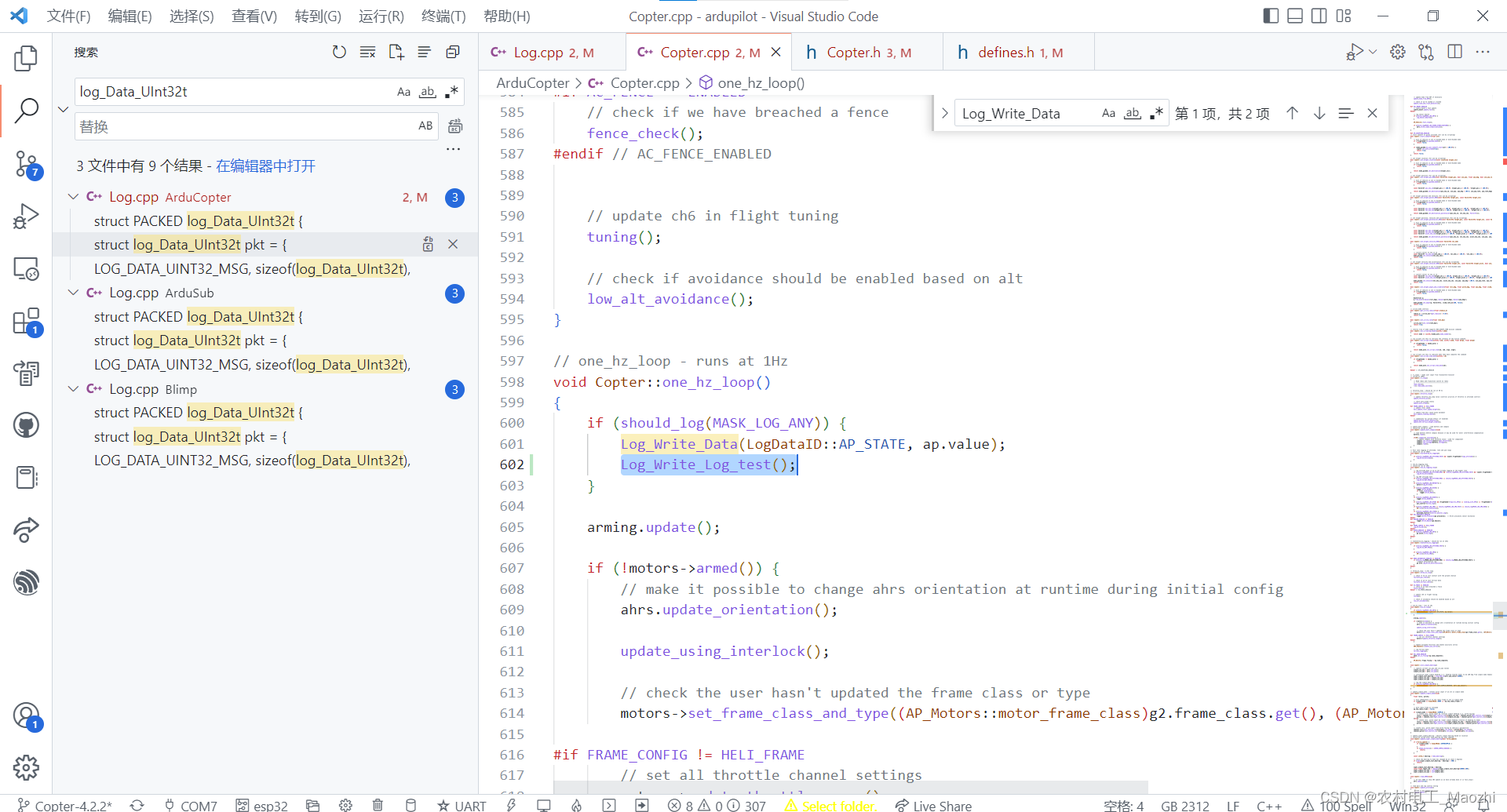Image resolution: width=1507 pixels, height=812 pixels.
Task: Clear search results in search panel
Action: [367, 52]
